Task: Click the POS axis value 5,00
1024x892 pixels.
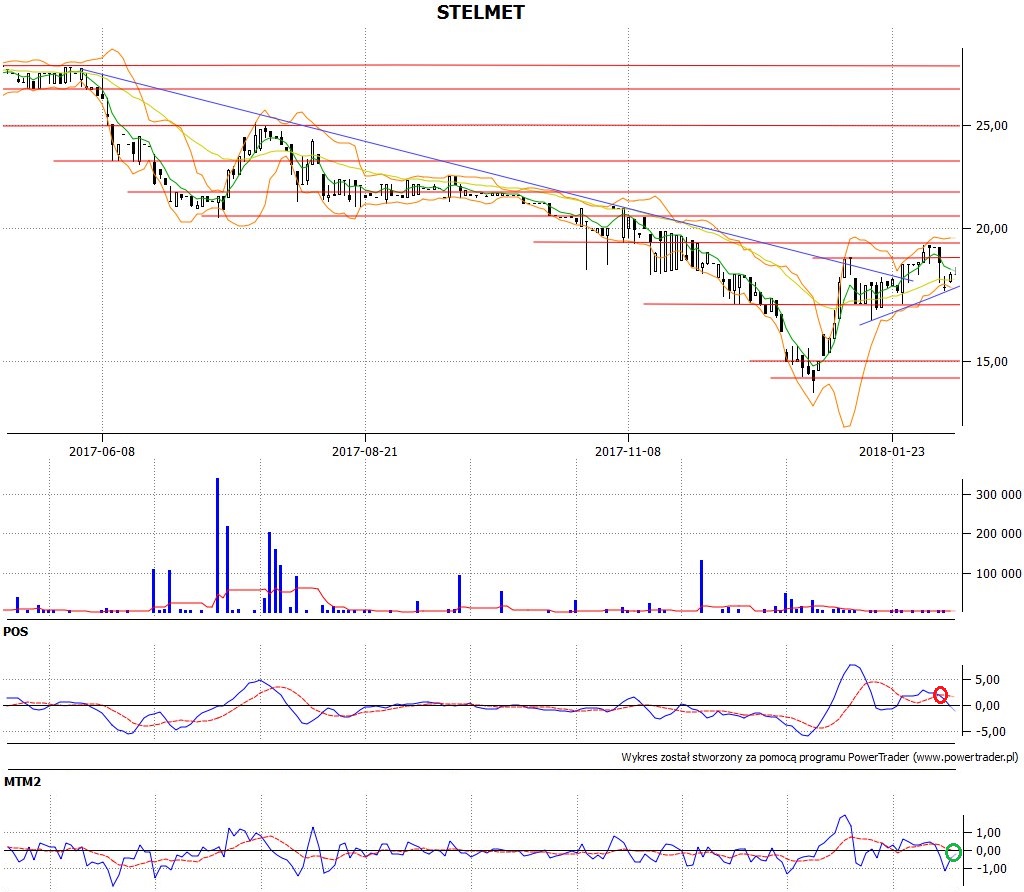Action: [x=987, y=680]
